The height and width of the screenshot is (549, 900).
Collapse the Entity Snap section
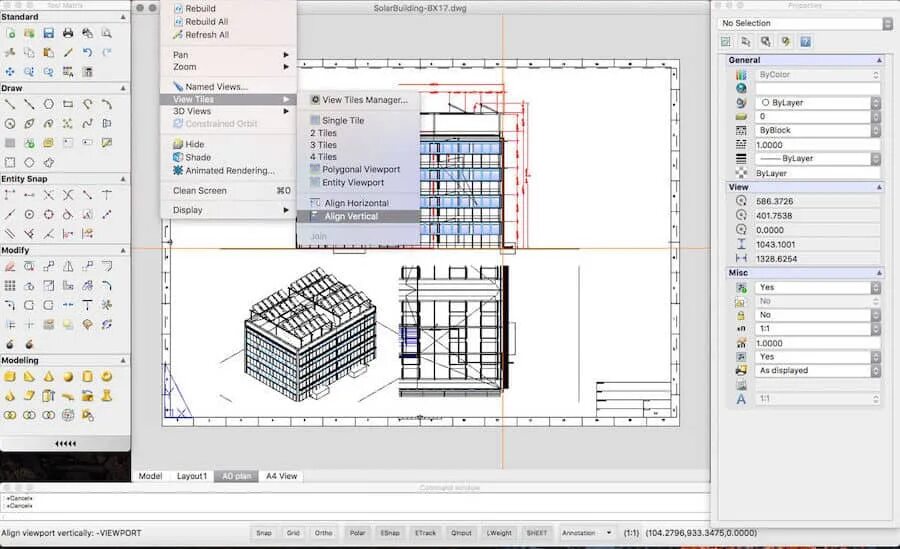(123, 179)
